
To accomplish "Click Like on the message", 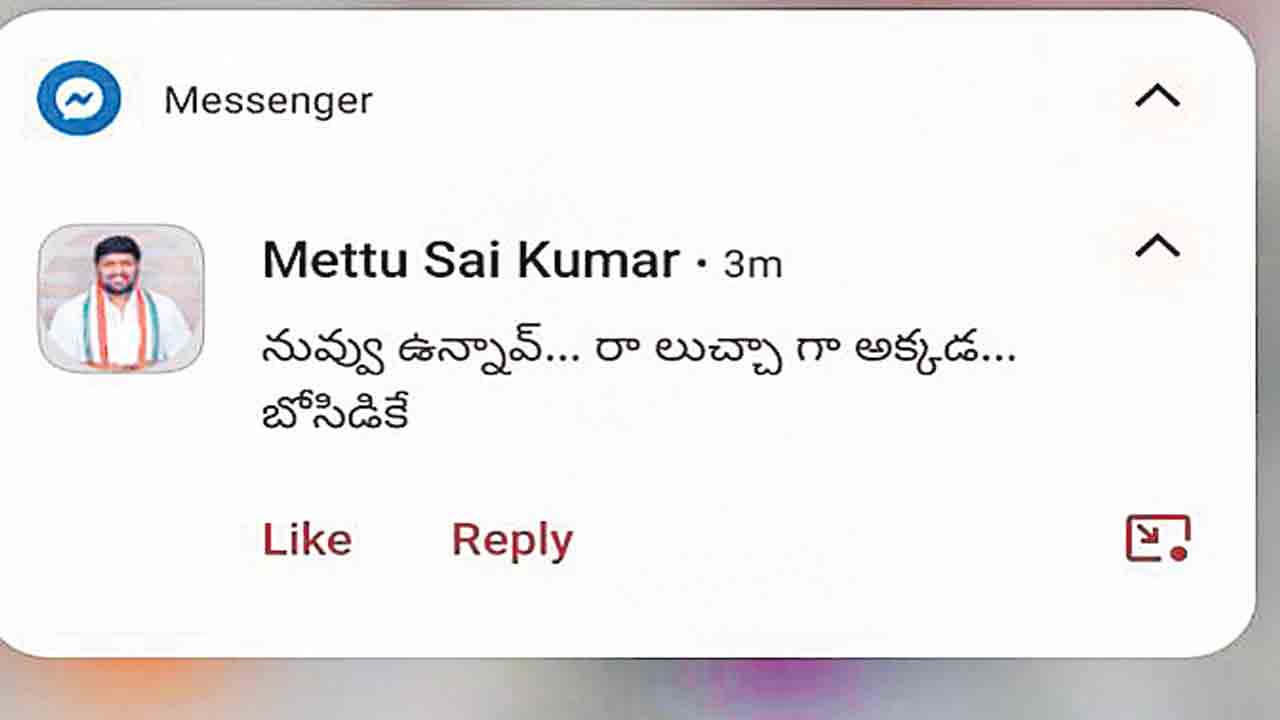I will 306,538.
